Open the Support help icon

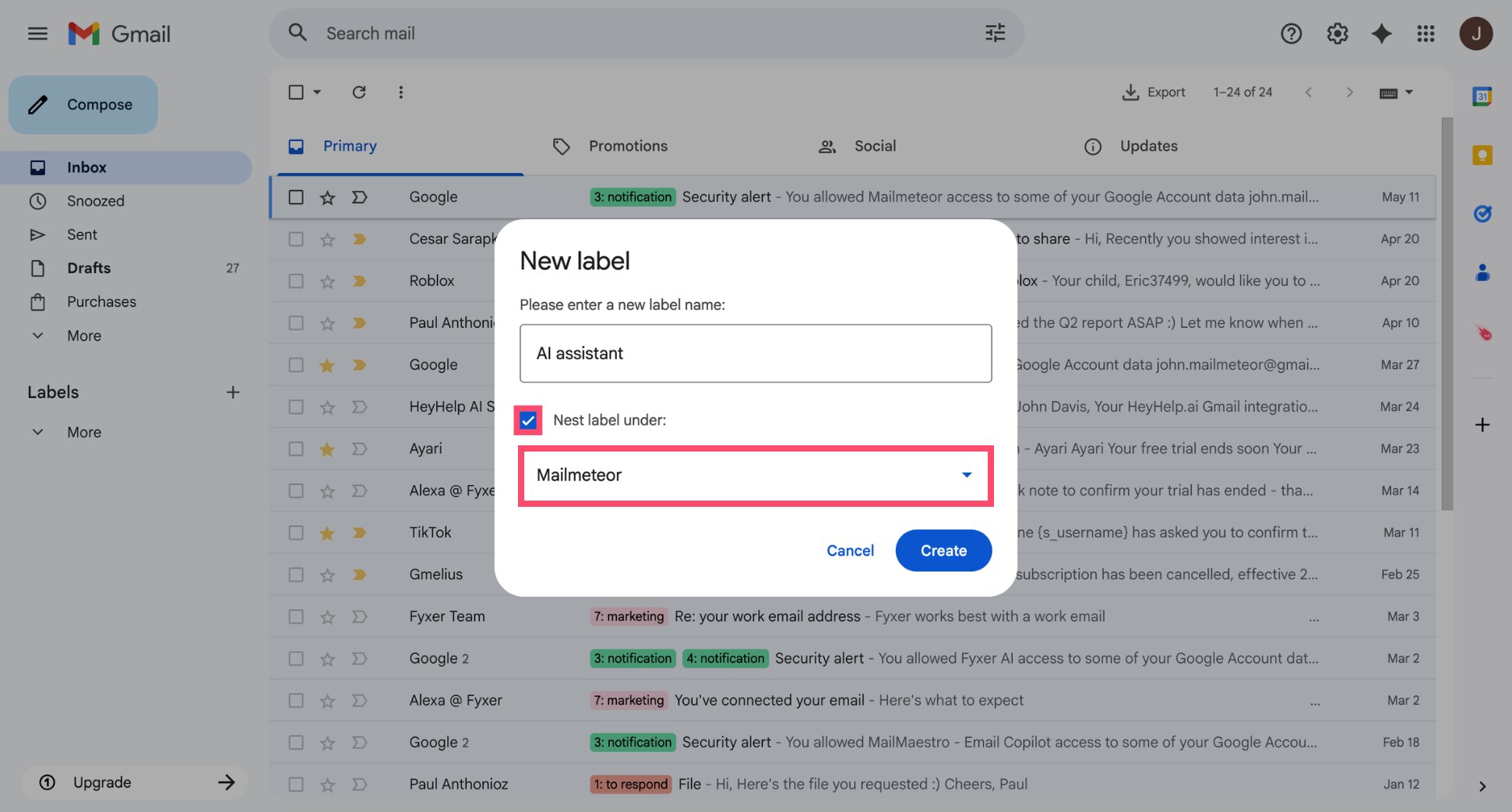coord(1291,33)
